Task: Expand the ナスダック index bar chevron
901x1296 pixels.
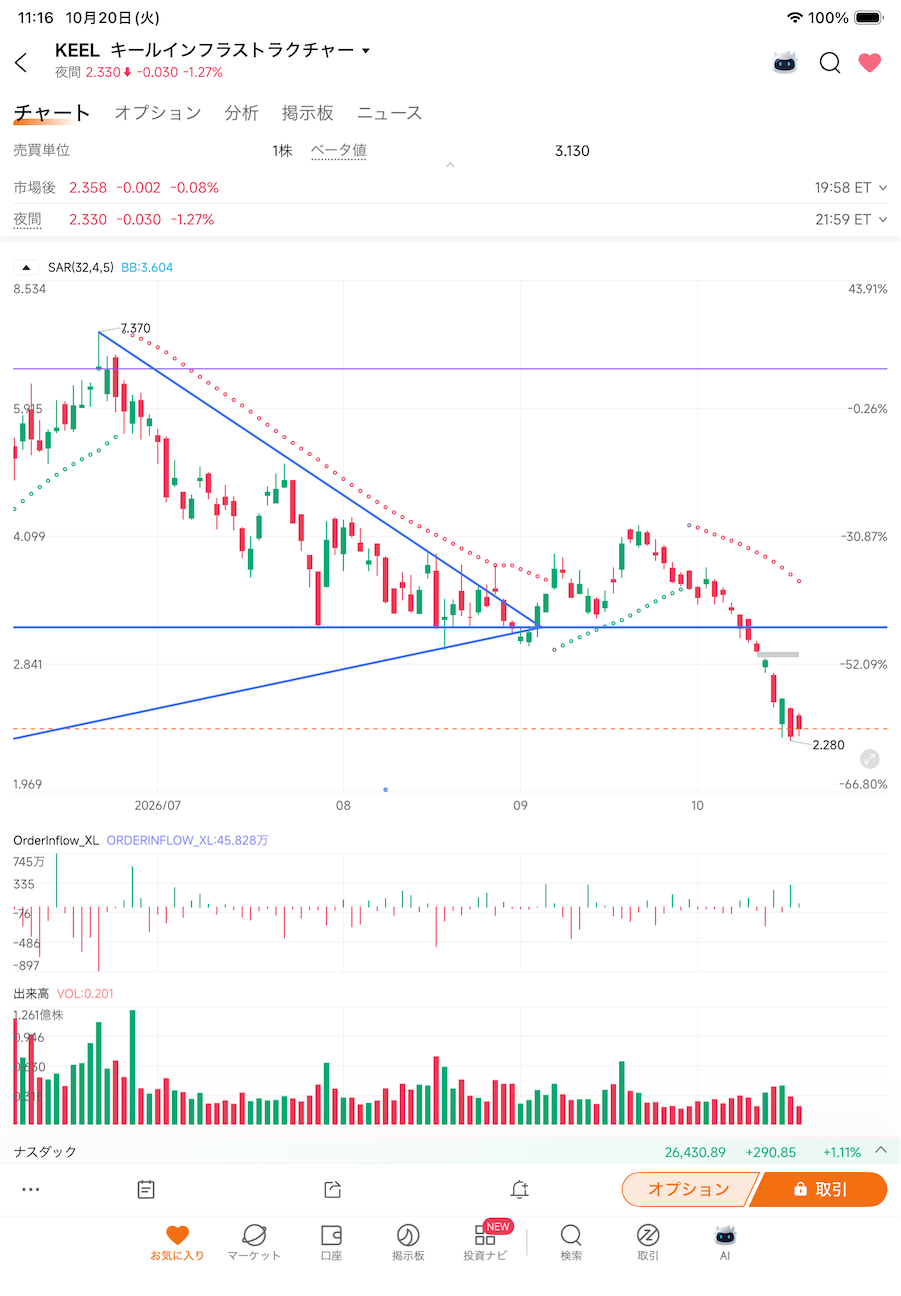Action: pos(881,1150)
